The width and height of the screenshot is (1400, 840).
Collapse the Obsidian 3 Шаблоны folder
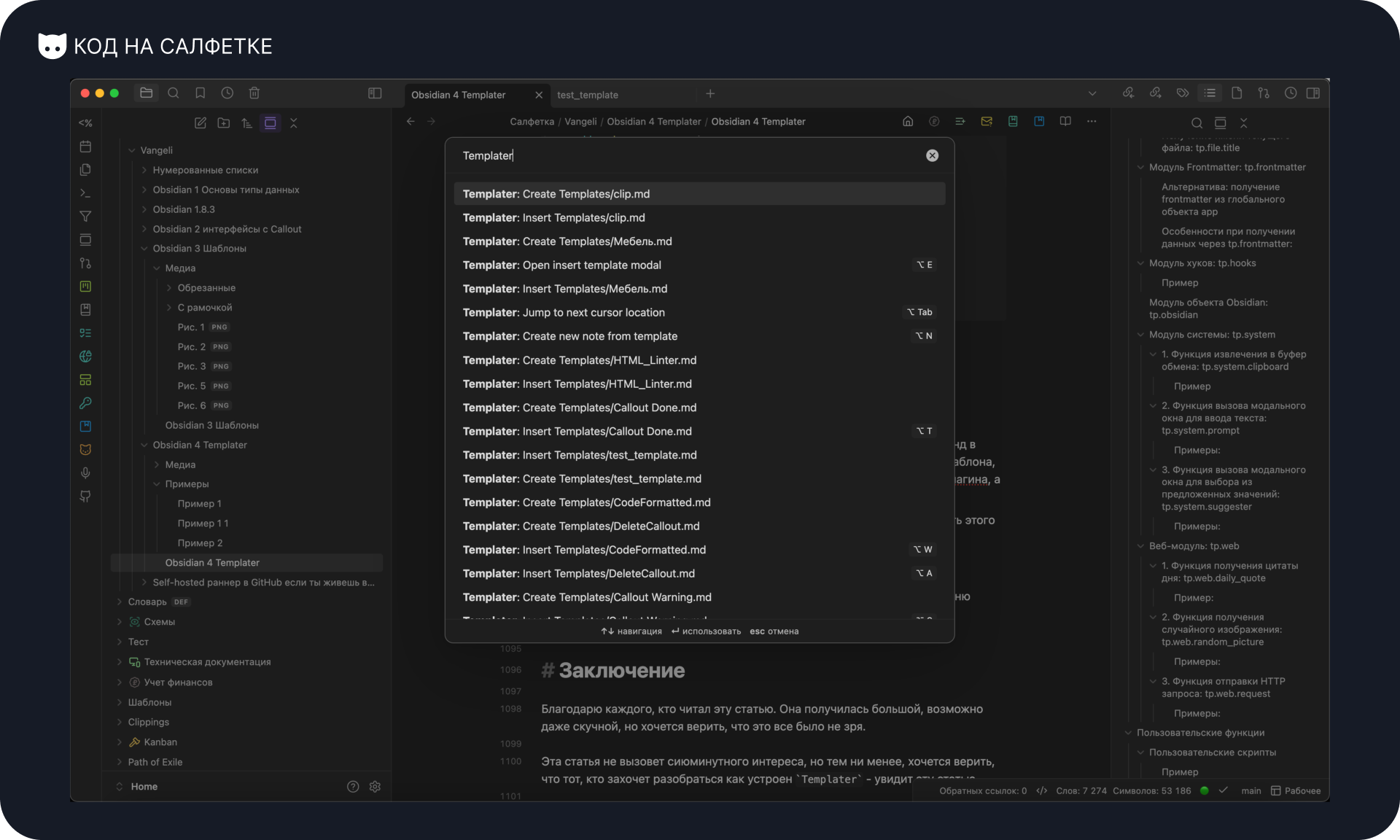point(144,249)
